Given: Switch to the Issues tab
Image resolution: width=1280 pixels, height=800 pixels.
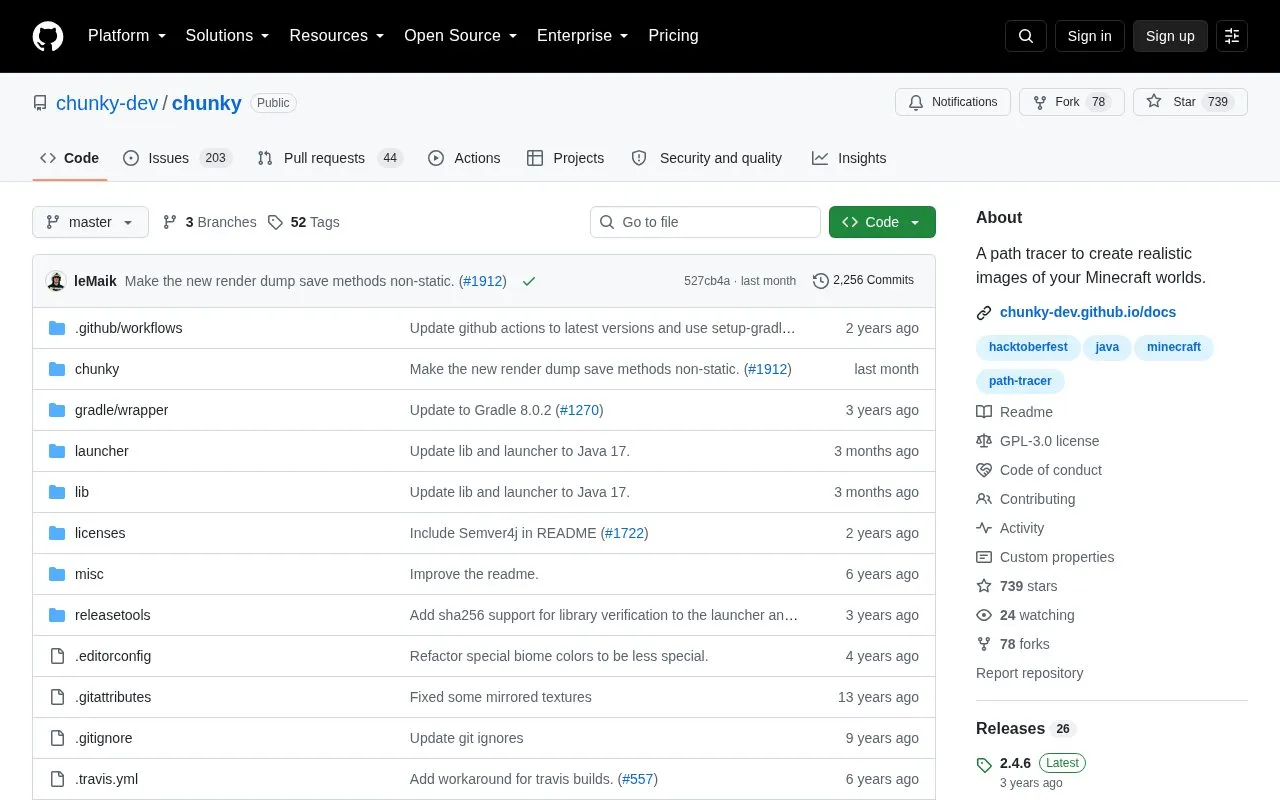Looking at the screenshot, I should (x=178, y=158).
